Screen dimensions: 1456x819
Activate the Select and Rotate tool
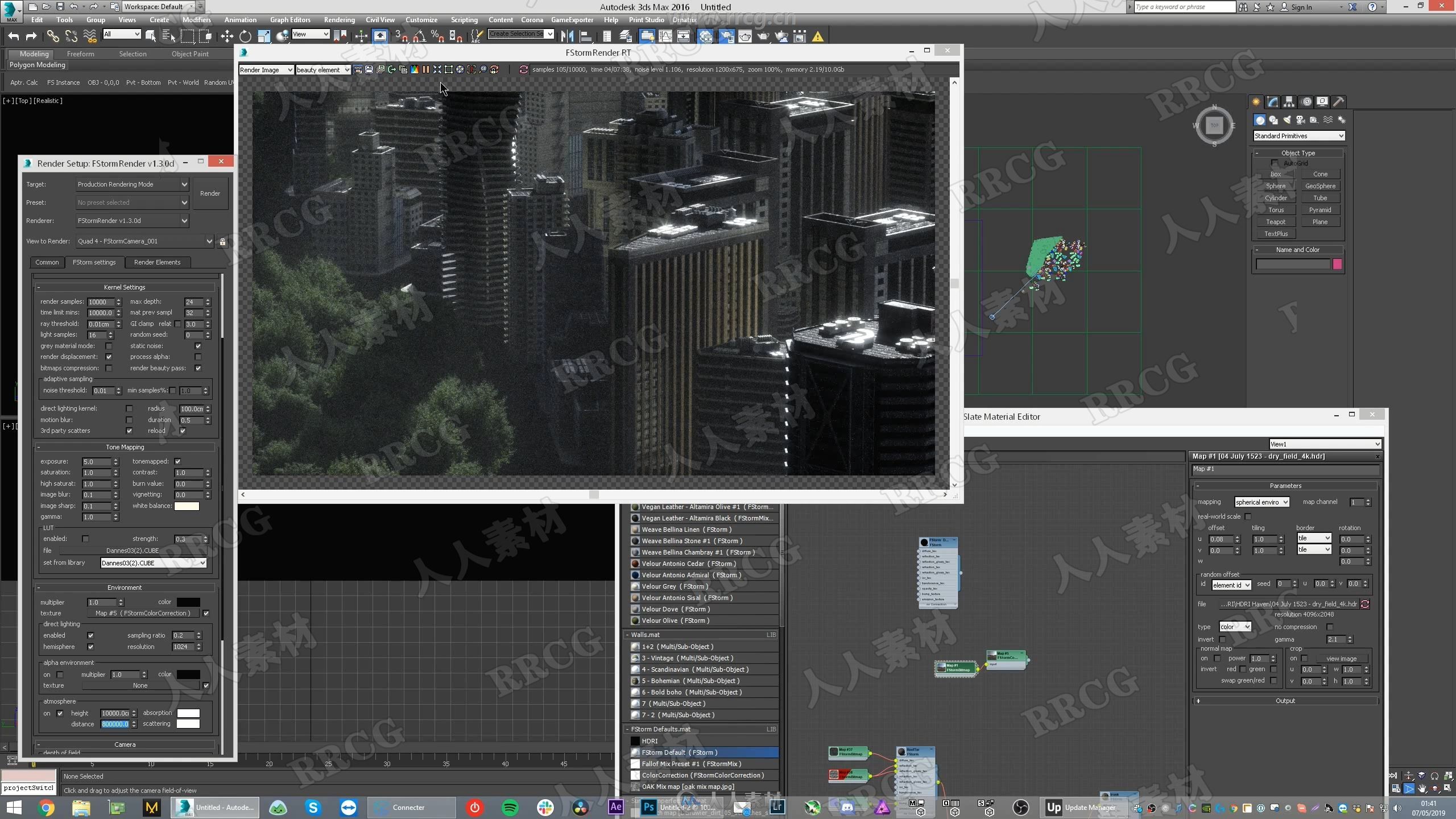point(245,36)
